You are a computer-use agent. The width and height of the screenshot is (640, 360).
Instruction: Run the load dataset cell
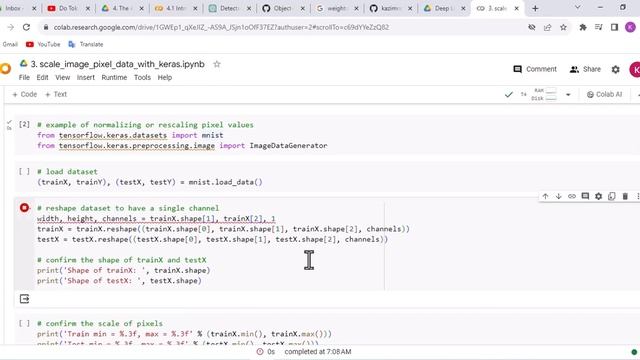24,171
